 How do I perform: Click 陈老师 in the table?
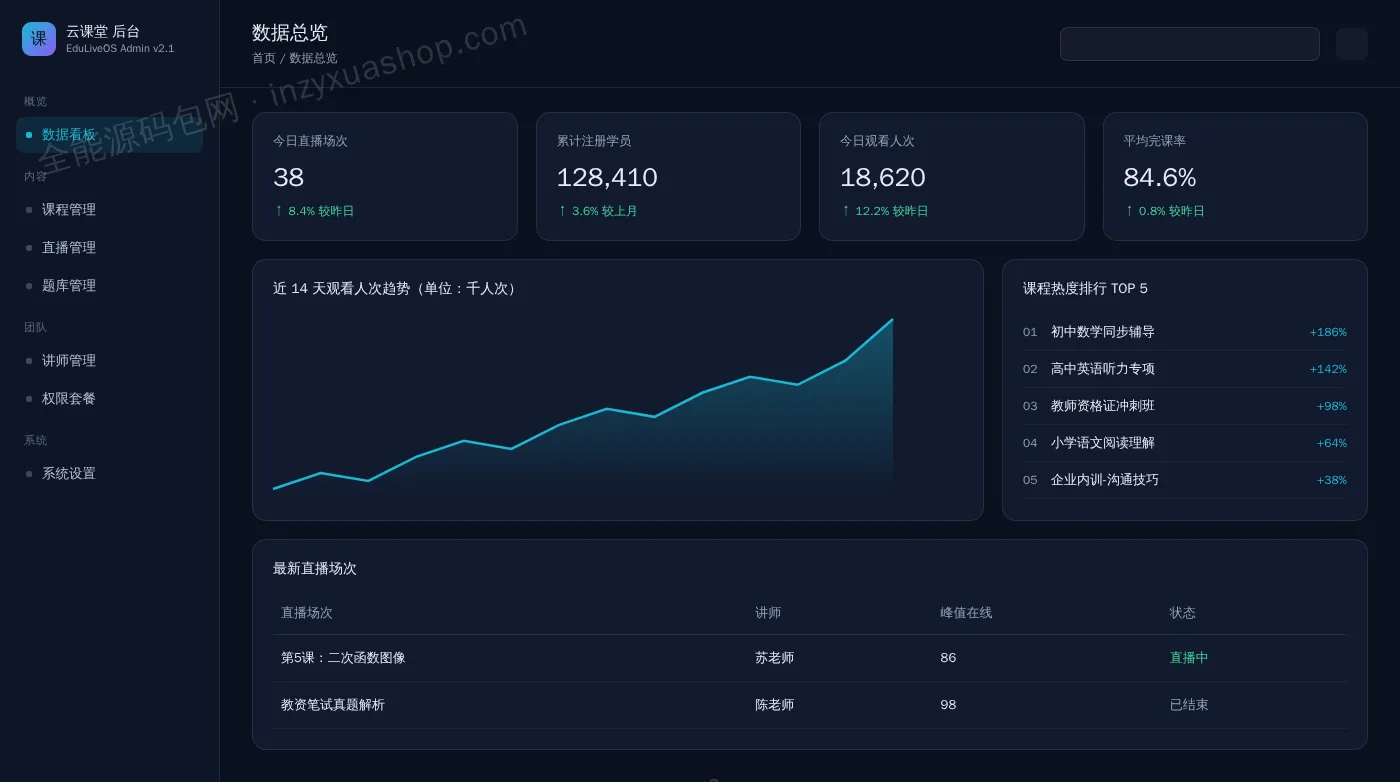click(x=774, y=705)
